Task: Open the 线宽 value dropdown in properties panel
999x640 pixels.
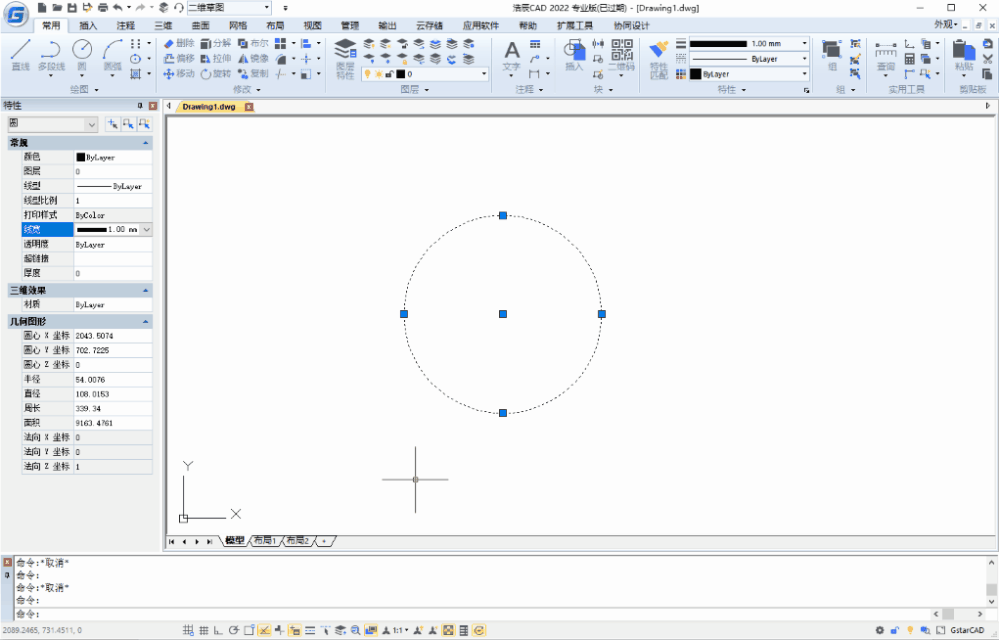Action: [x=147, y=229]
